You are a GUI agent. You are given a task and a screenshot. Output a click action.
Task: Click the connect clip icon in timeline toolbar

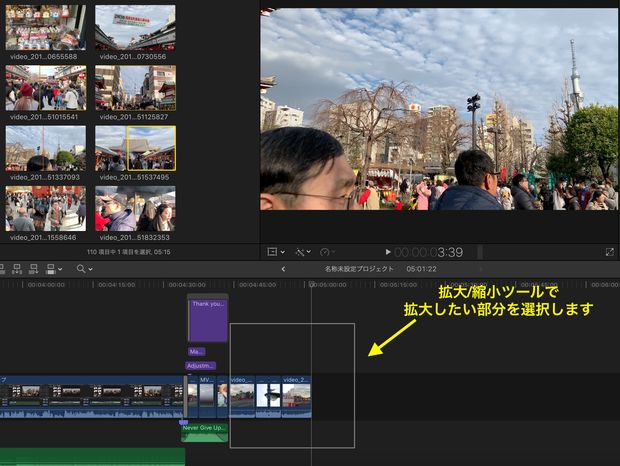point(3,269)
